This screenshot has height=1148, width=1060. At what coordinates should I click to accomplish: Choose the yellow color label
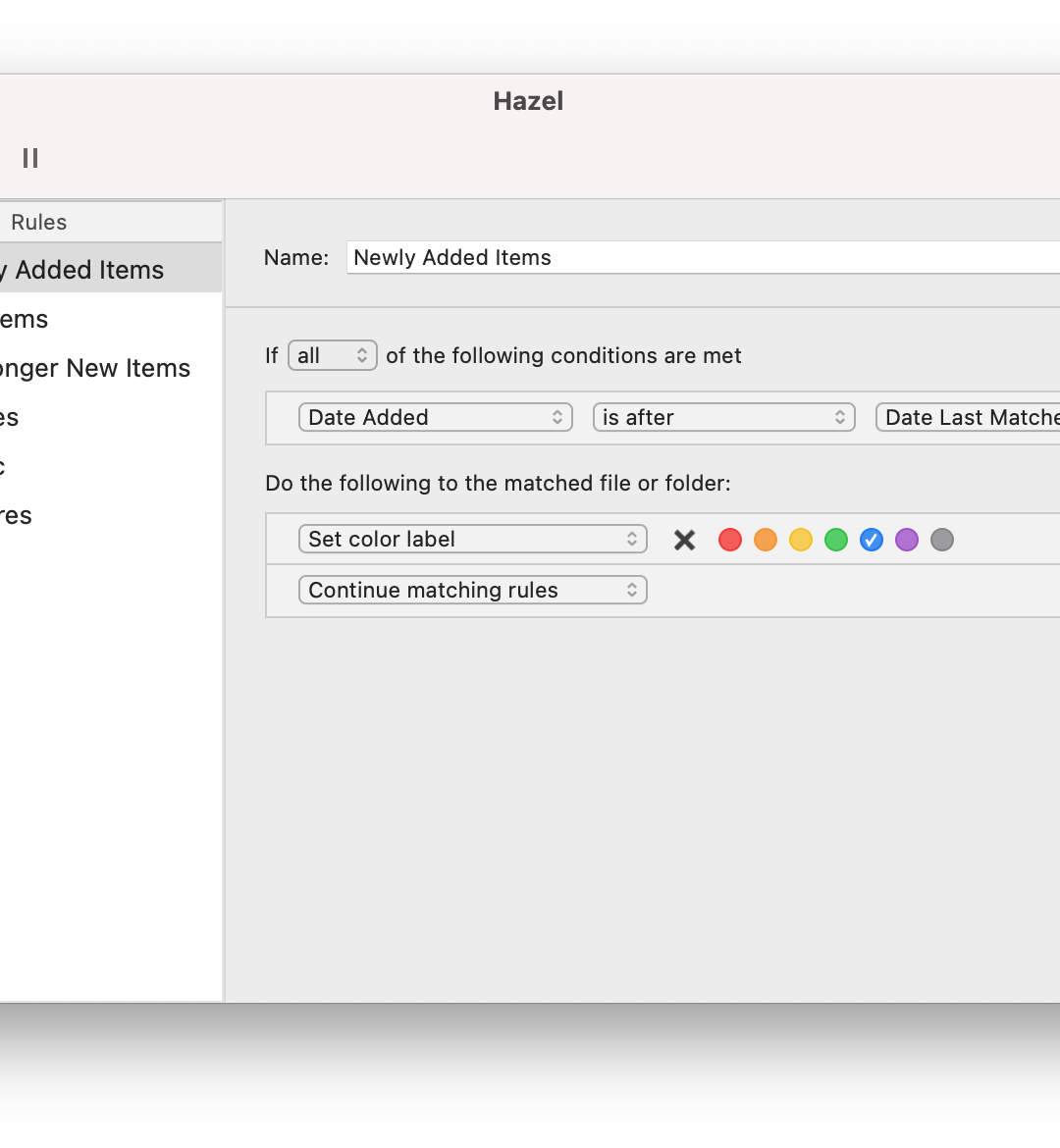pos(801,541)
